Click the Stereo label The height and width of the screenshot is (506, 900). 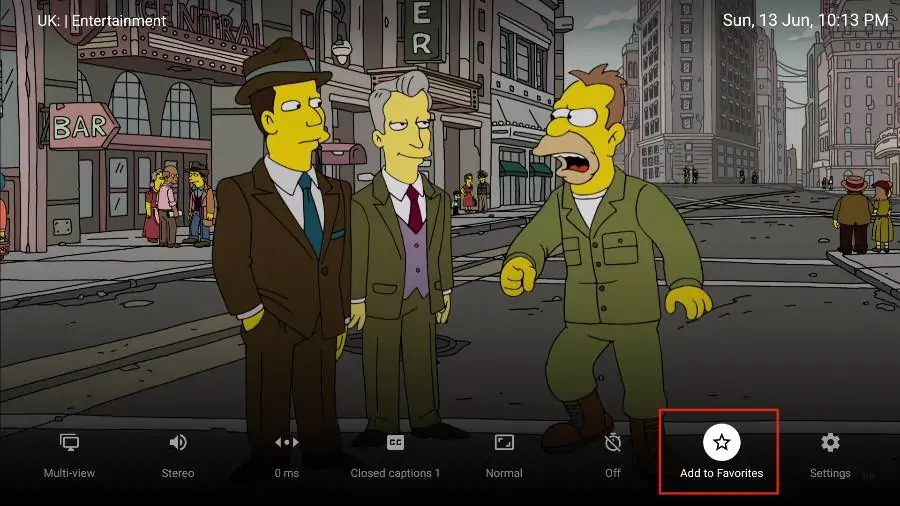177,473
